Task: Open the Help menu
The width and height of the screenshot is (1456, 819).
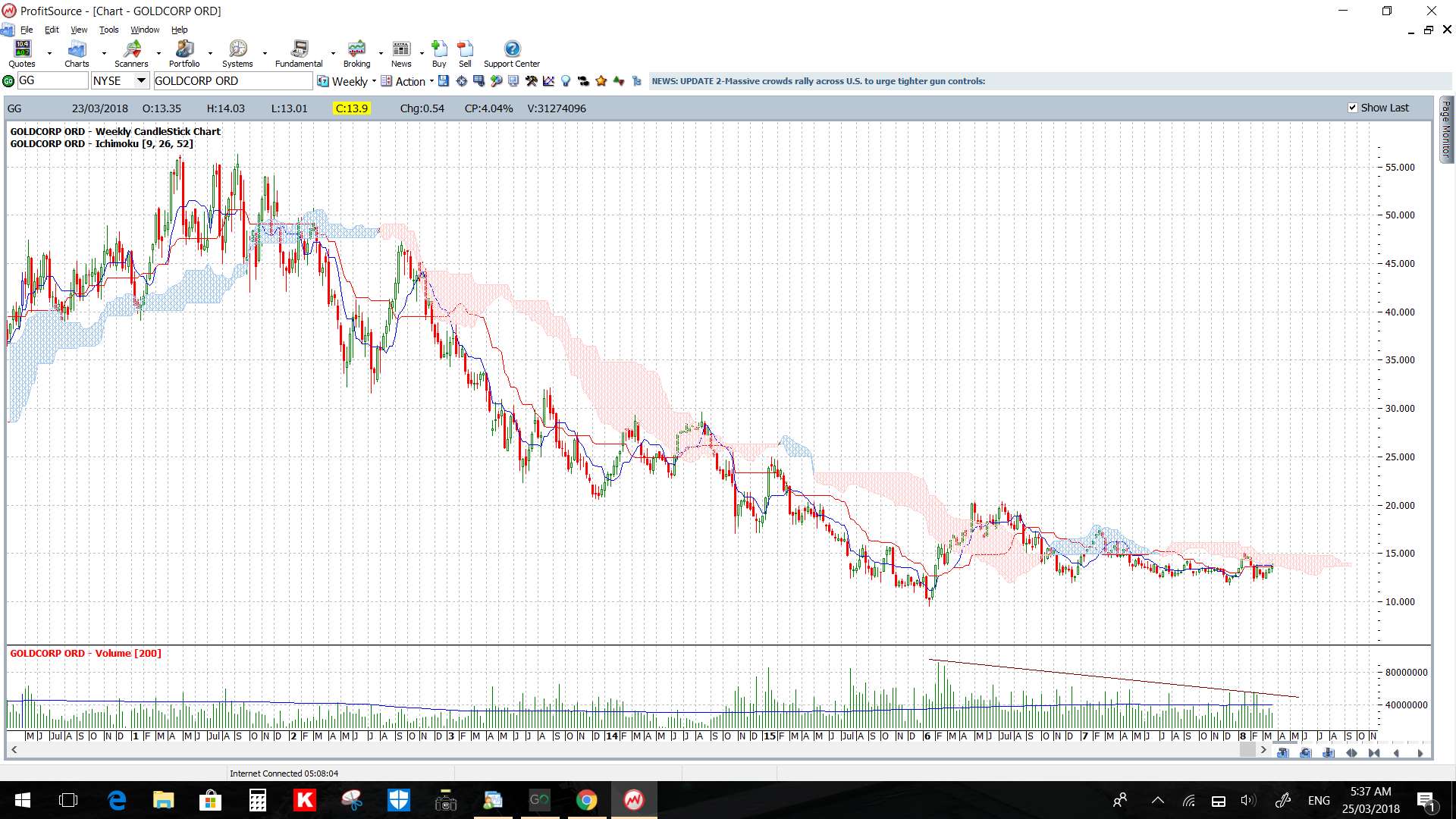Action: click(x=179, y=30)
